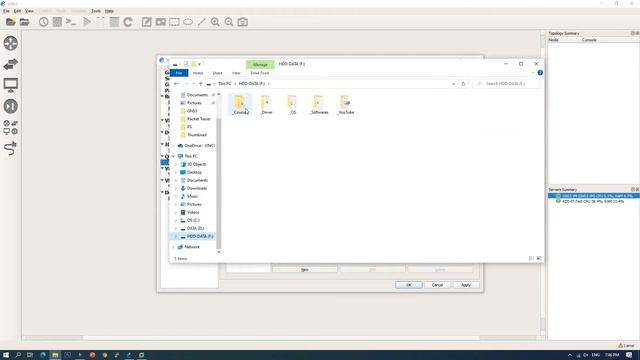640x360 pixels.
Task: Select the _Driver folder
Action: point(266,104)
